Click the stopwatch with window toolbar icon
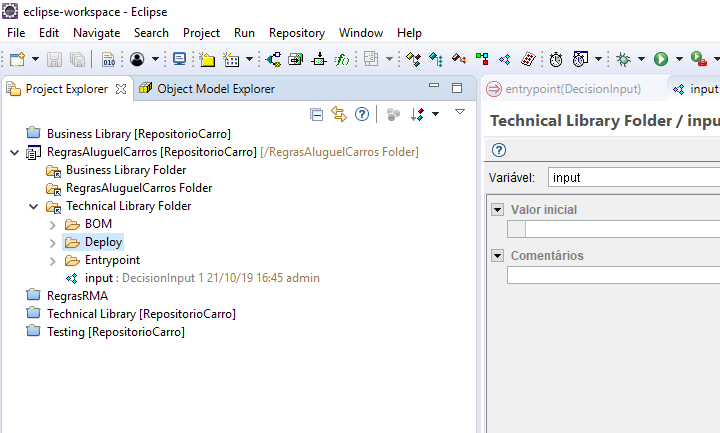Viewport: 720px width, 433px height. click(580, 59)
